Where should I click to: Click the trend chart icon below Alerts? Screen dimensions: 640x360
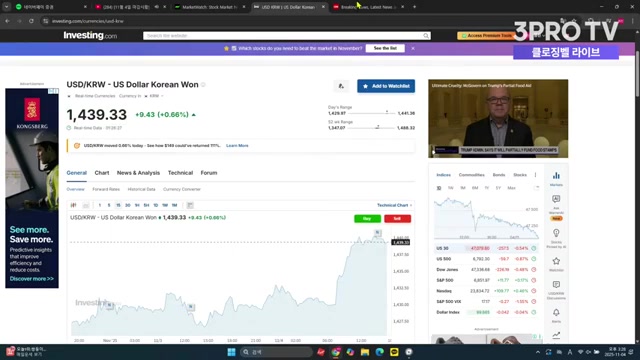point(556,335)
